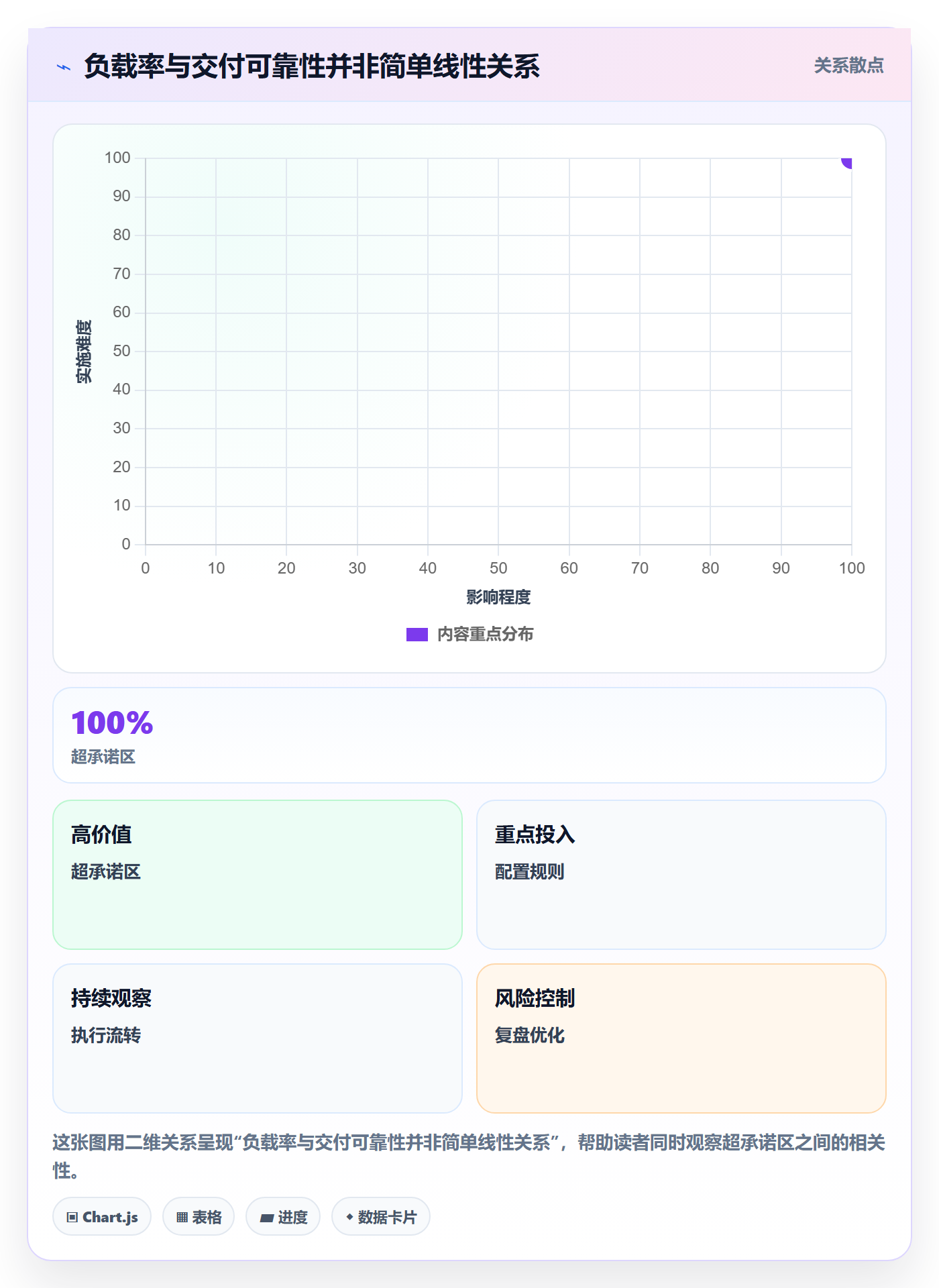Click the Chart.js chip's square icon
The height and width of the screenshot is (1288, 939).
pyautogui.click(x=72, y=1217)
